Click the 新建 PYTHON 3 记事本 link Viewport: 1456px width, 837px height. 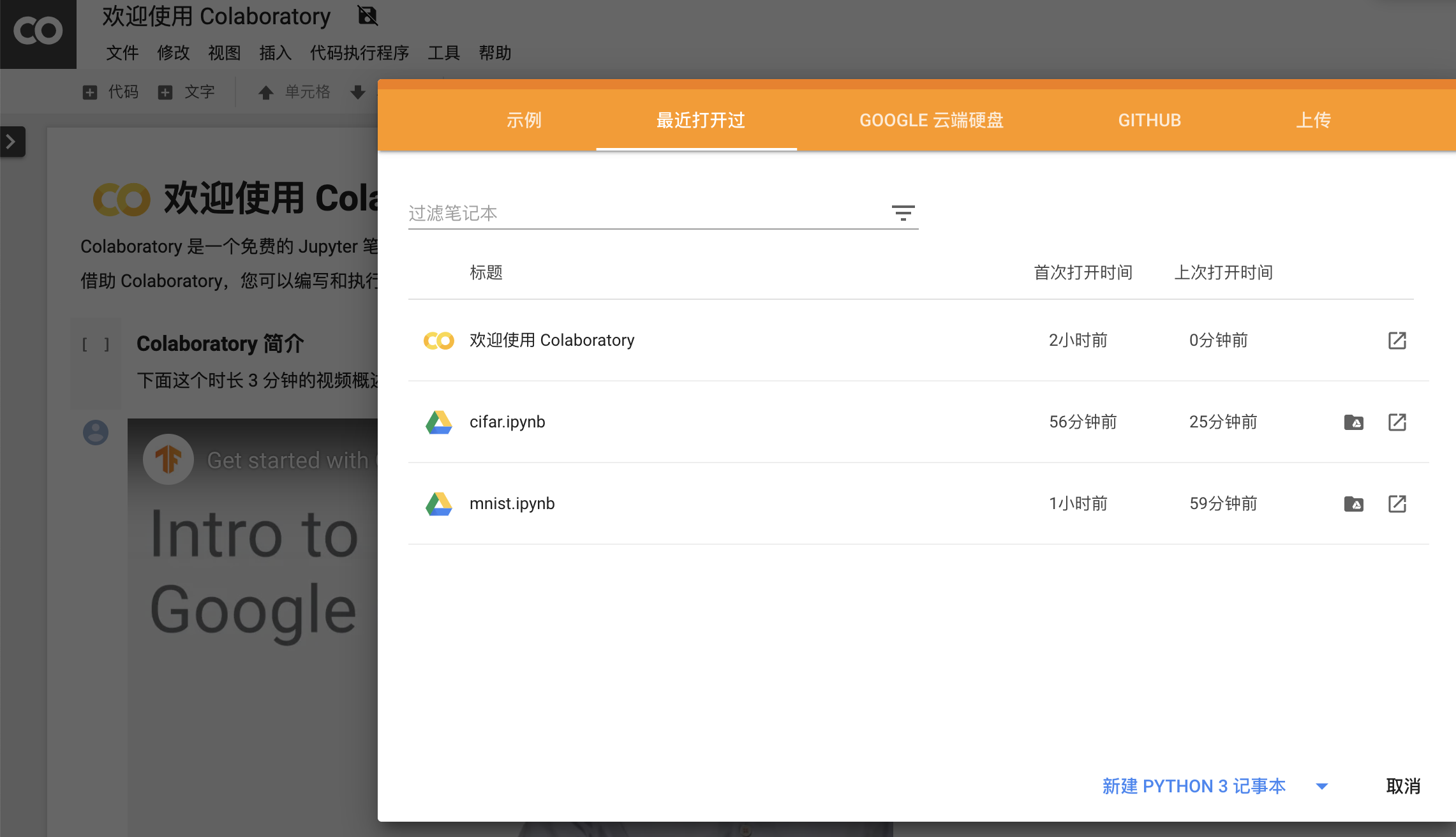[x=1193, y=786]
